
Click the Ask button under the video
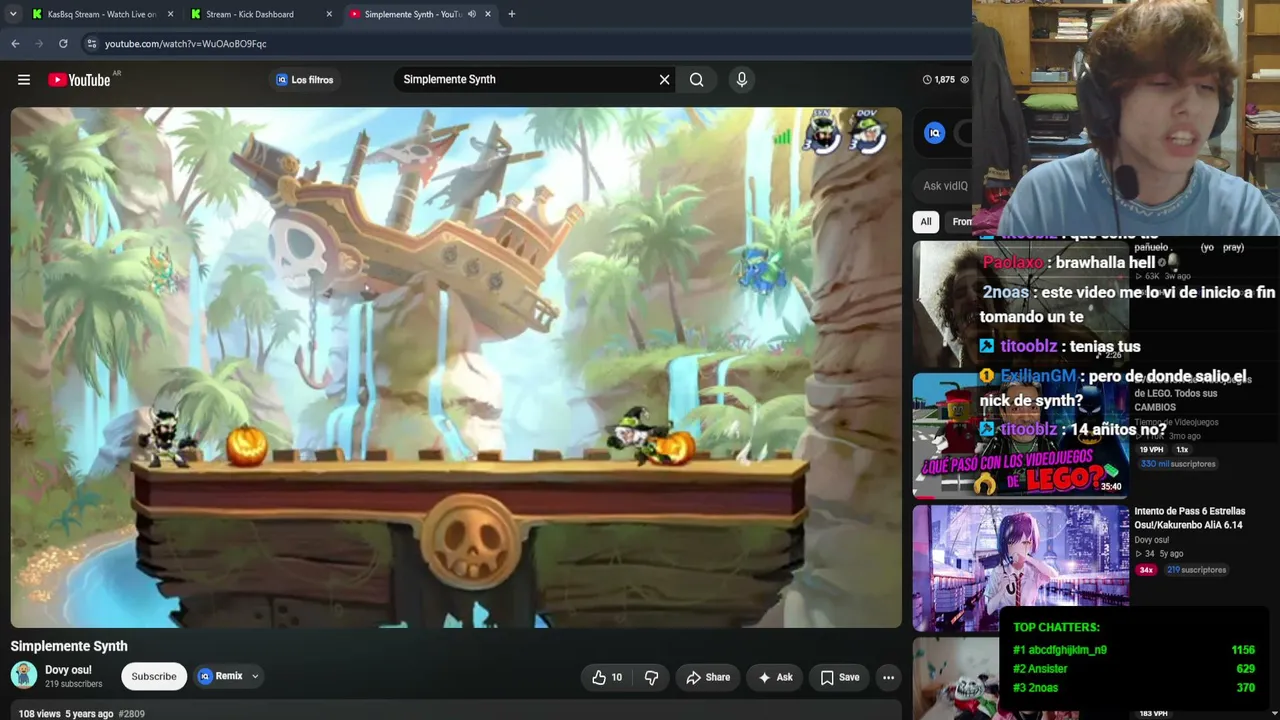[775, 677]
